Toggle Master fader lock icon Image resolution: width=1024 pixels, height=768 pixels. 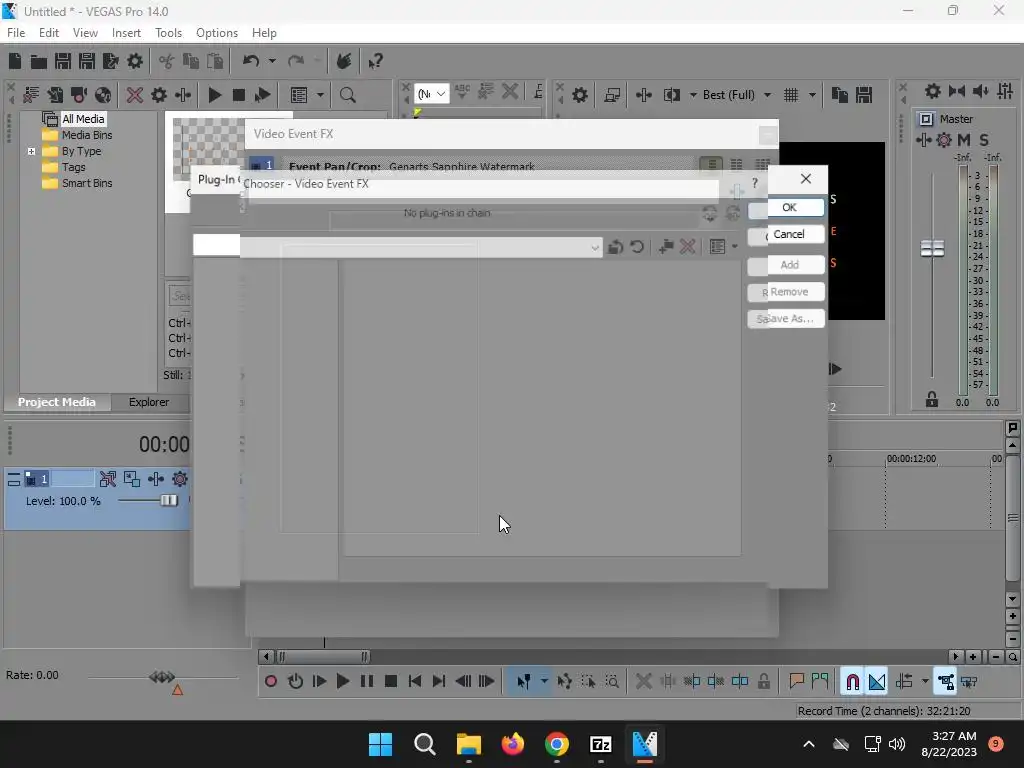(932, 400)
